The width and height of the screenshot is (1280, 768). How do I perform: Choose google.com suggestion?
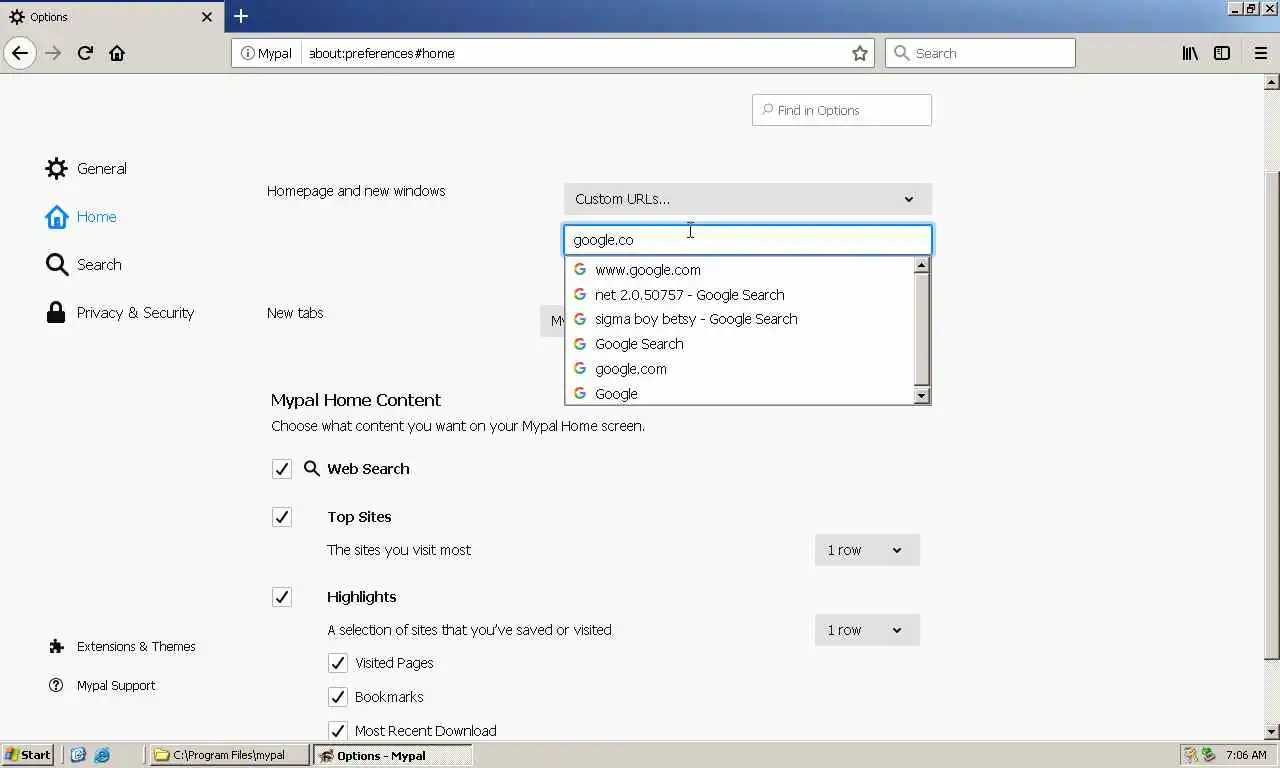740,369
